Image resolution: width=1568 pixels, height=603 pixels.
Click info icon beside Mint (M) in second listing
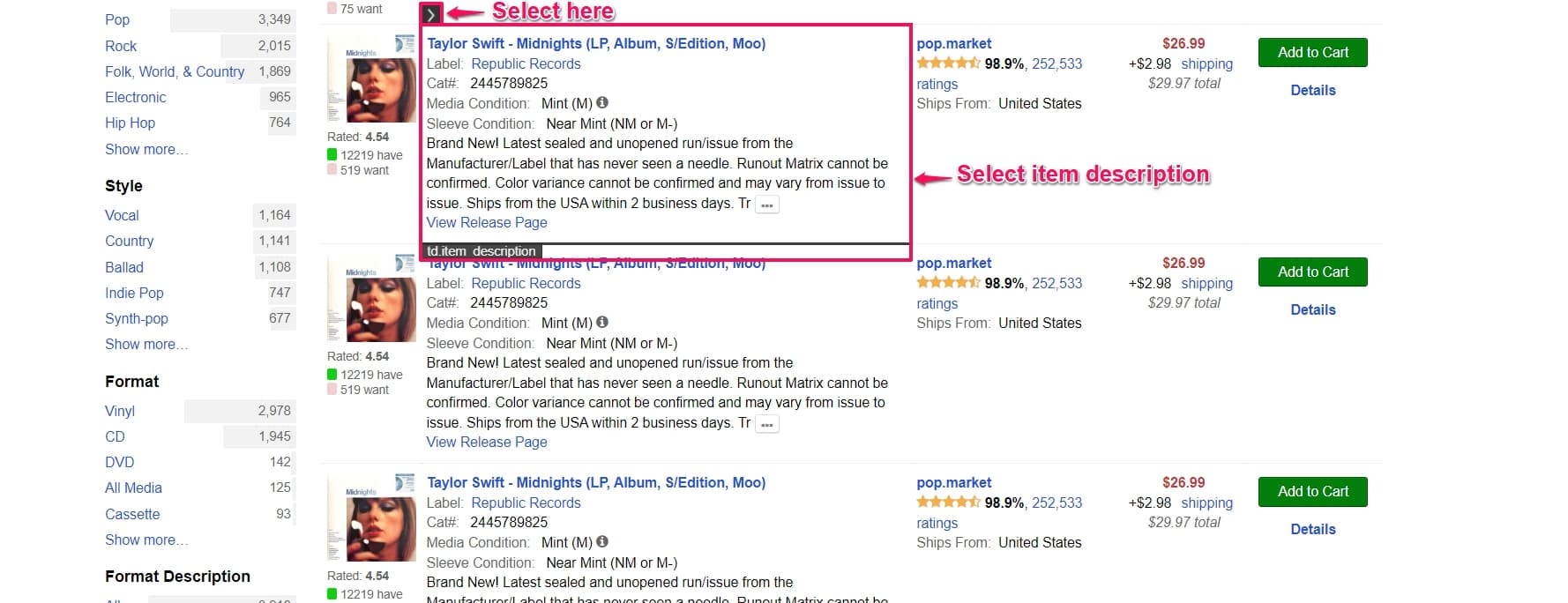pos(602,323)
